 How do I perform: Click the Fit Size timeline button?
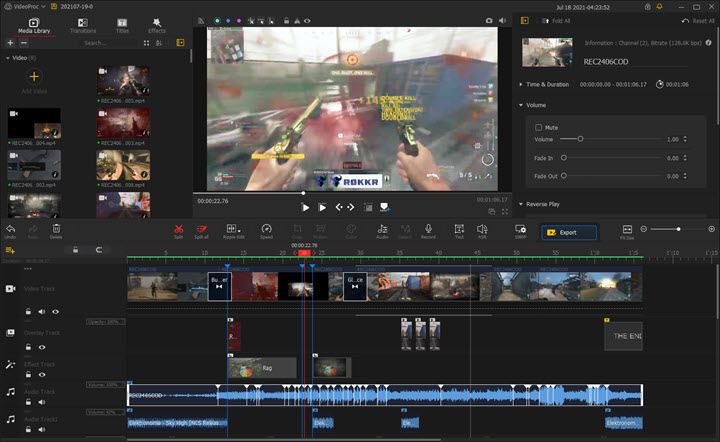[x=627, y=232]
